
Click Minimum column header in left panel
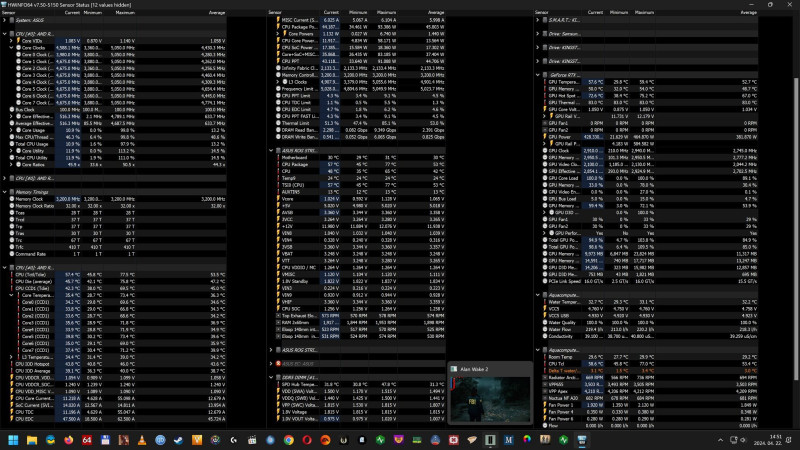coord(92,12)
